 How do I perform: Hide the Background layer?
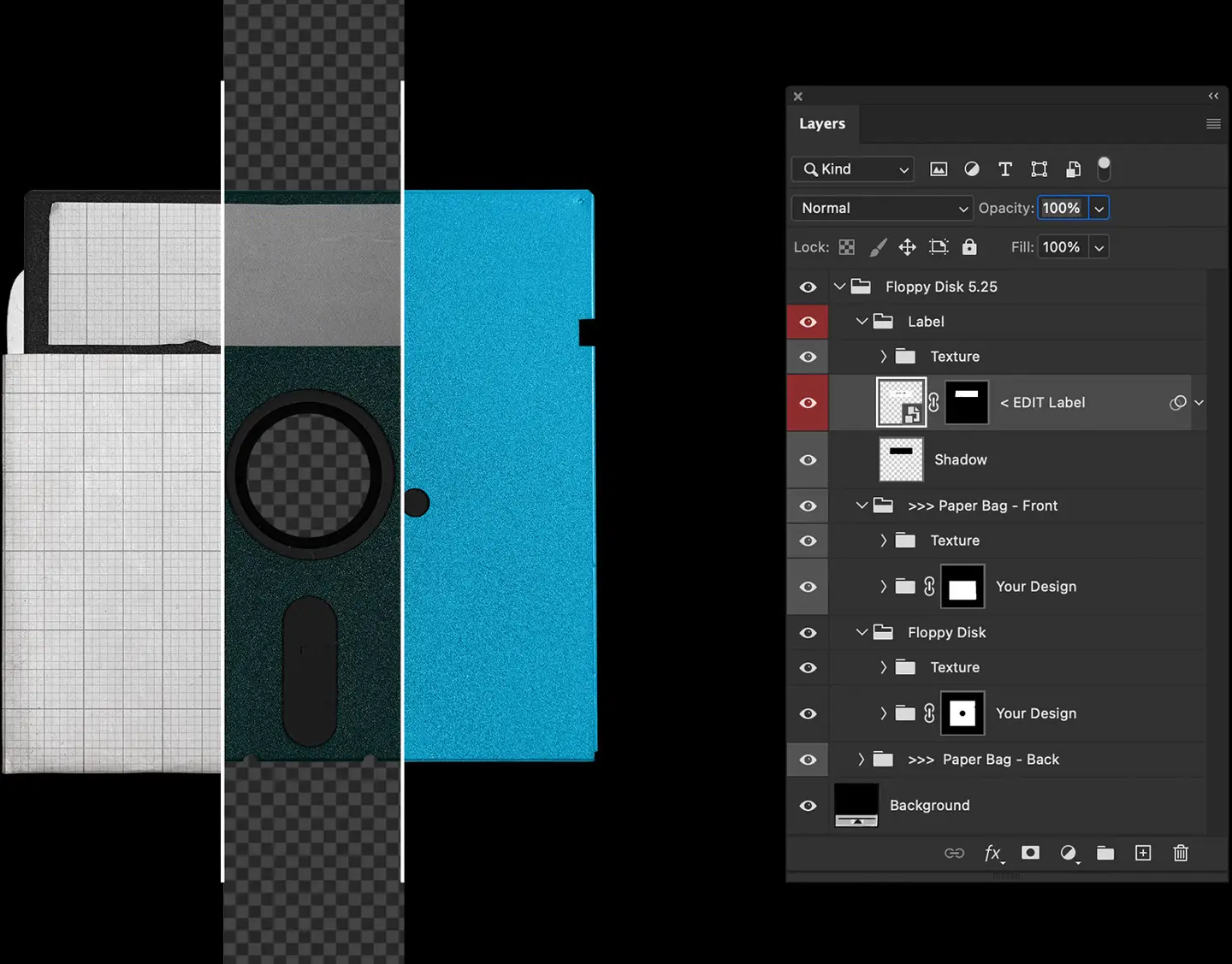point(808,805)
